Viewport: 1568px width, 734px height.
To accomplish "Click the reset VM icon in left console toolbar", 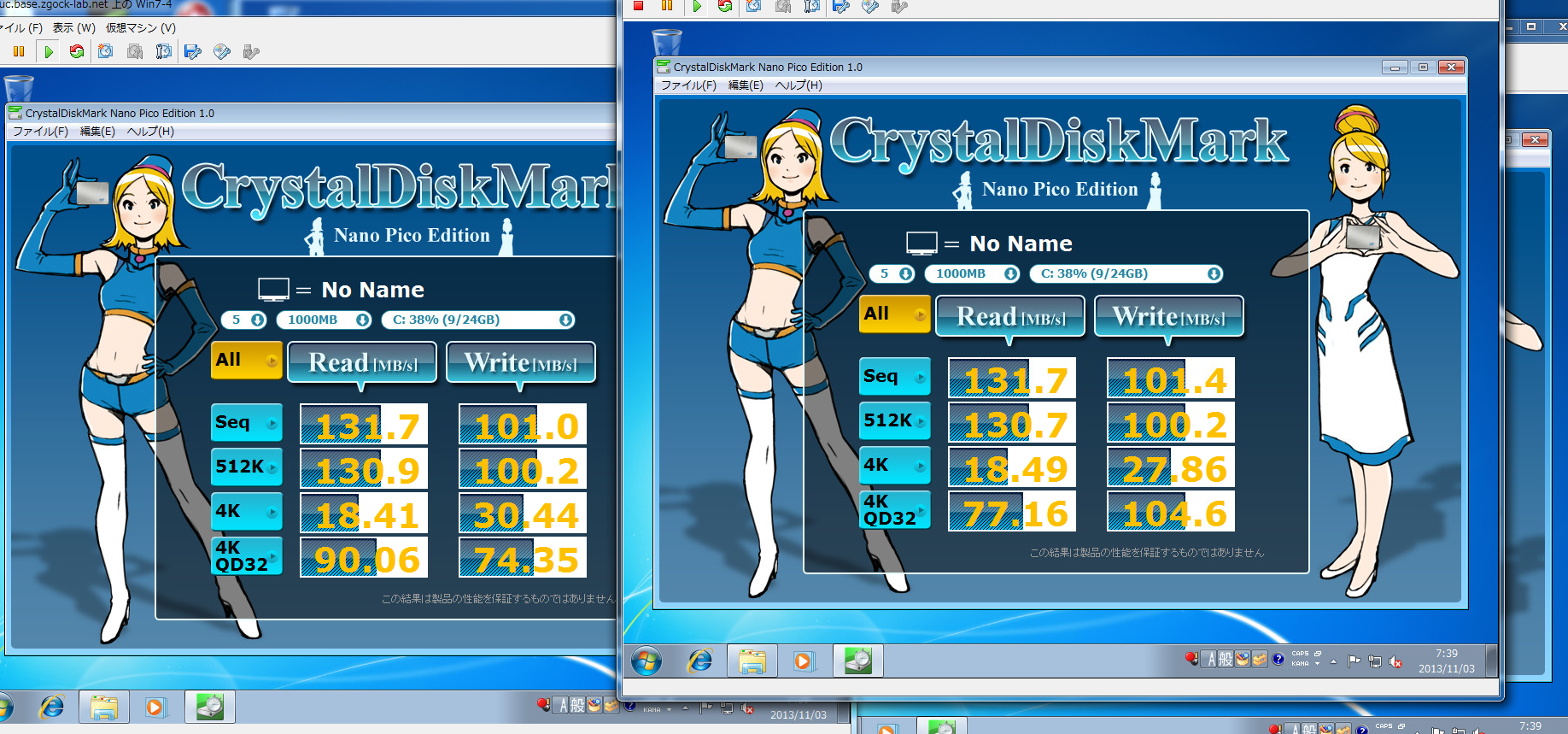I will (x=77, y=52).
